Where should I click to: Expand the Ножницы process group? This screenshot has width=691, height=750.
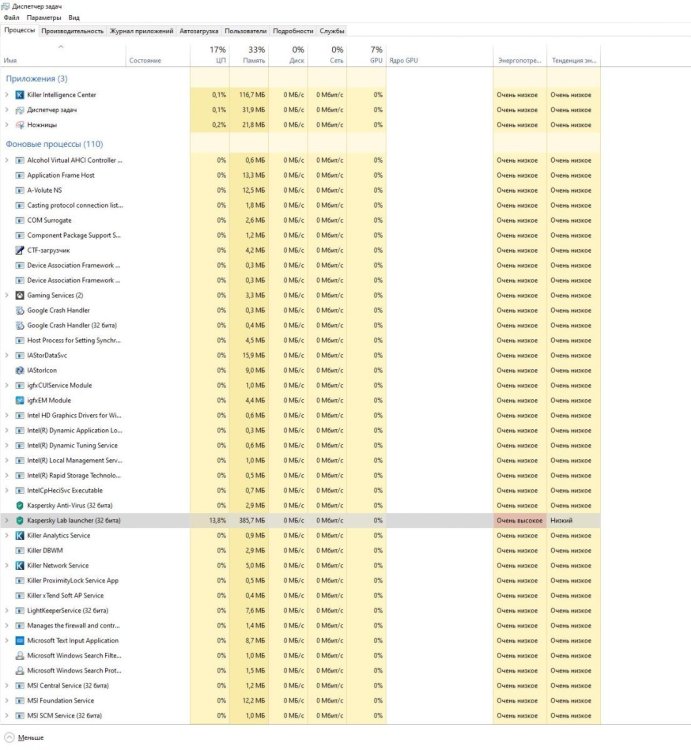point(7,125)
